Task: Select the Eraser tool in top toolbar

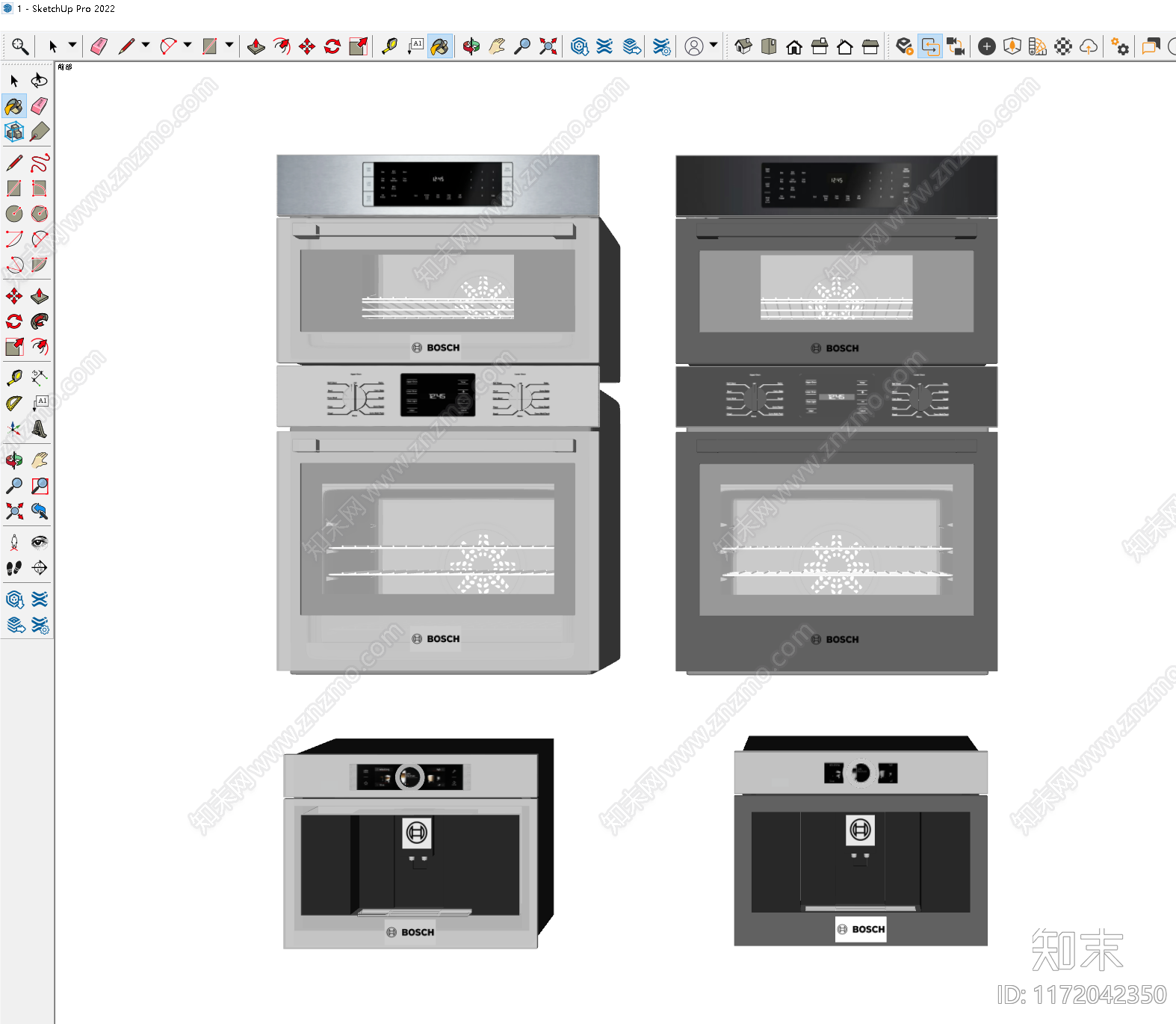Action: pos(98,46)
